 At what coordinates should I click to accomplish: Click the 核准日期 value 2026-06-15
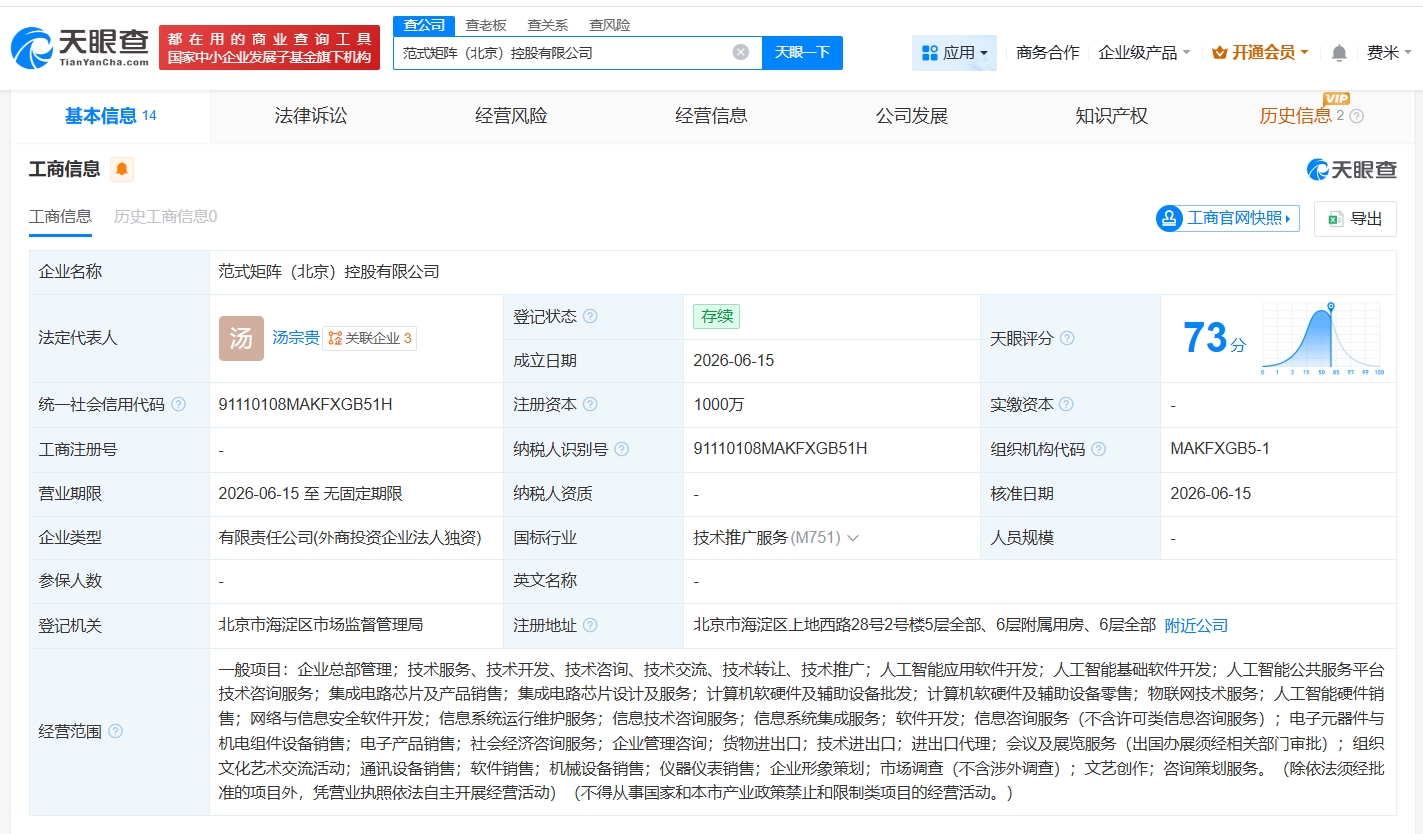(1210, 493)
